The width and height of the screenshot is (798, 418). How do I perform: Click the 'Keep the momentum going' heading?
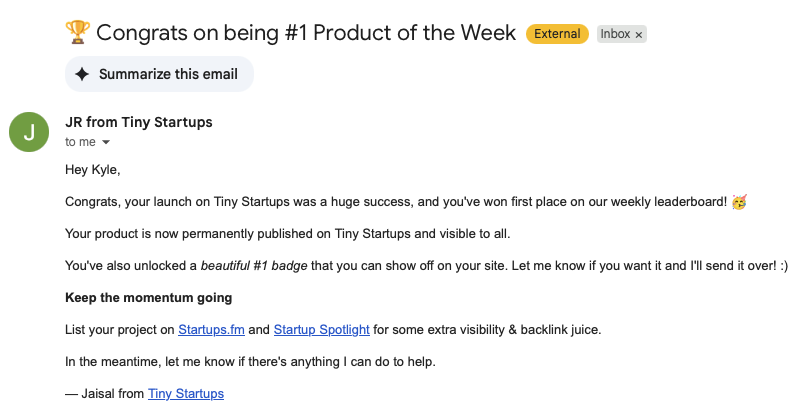tap(149, 298)
